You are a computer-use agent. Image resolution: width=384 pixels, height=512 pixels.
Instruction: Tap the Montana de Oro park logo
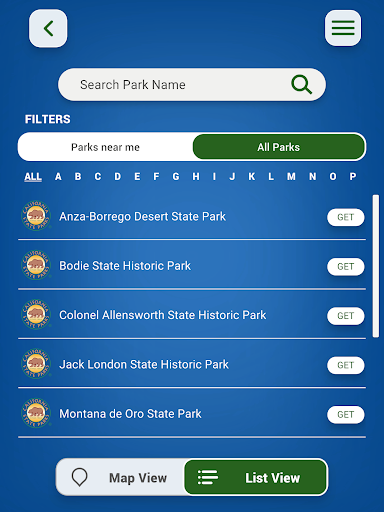(x=36, y=413)
